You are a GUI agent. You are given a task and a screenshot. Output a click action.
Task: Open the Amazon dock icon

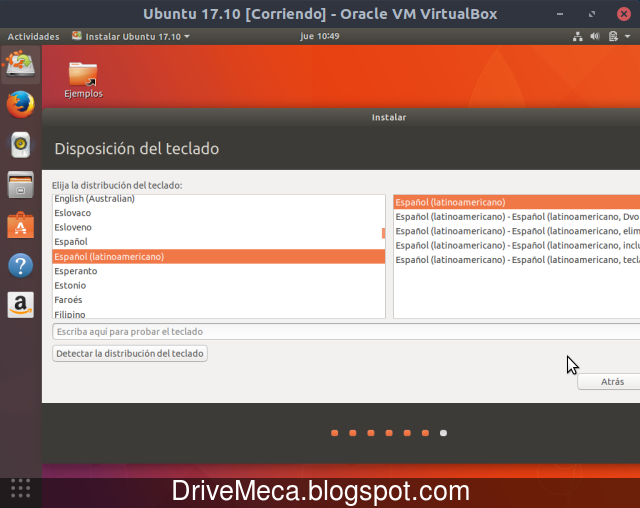(20, 305)
